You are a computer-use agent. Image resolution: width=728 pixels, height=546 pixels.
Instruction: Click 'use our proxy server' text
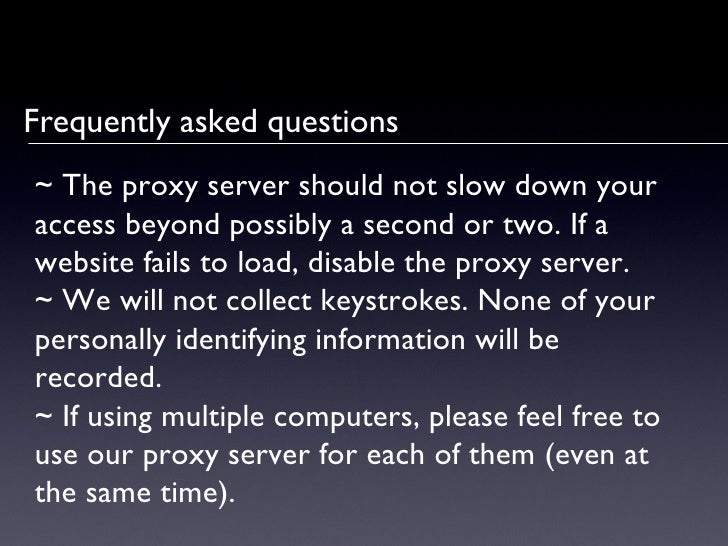[x=172, y=456]
